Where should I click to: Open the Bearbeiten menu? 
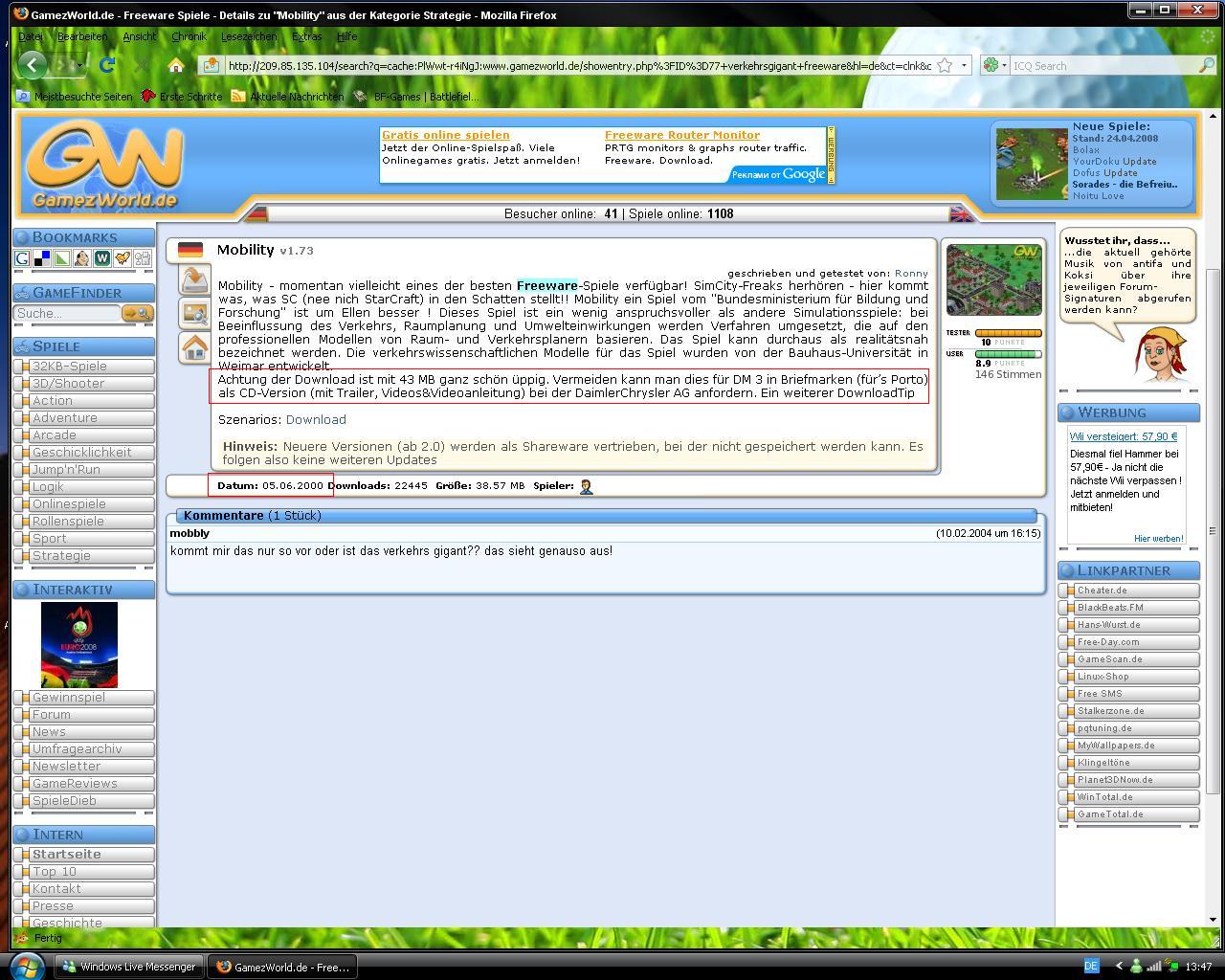pyautogui.click(x=82, y=36)
